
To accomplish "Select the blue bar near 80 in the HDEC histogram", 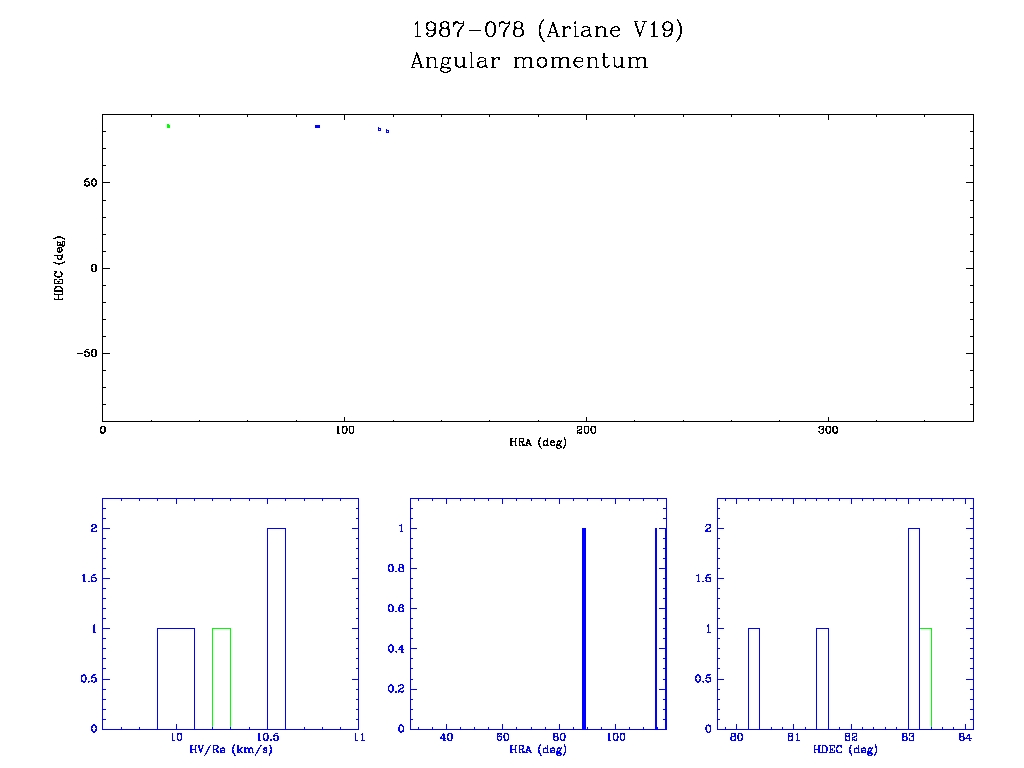I will 754,678.
